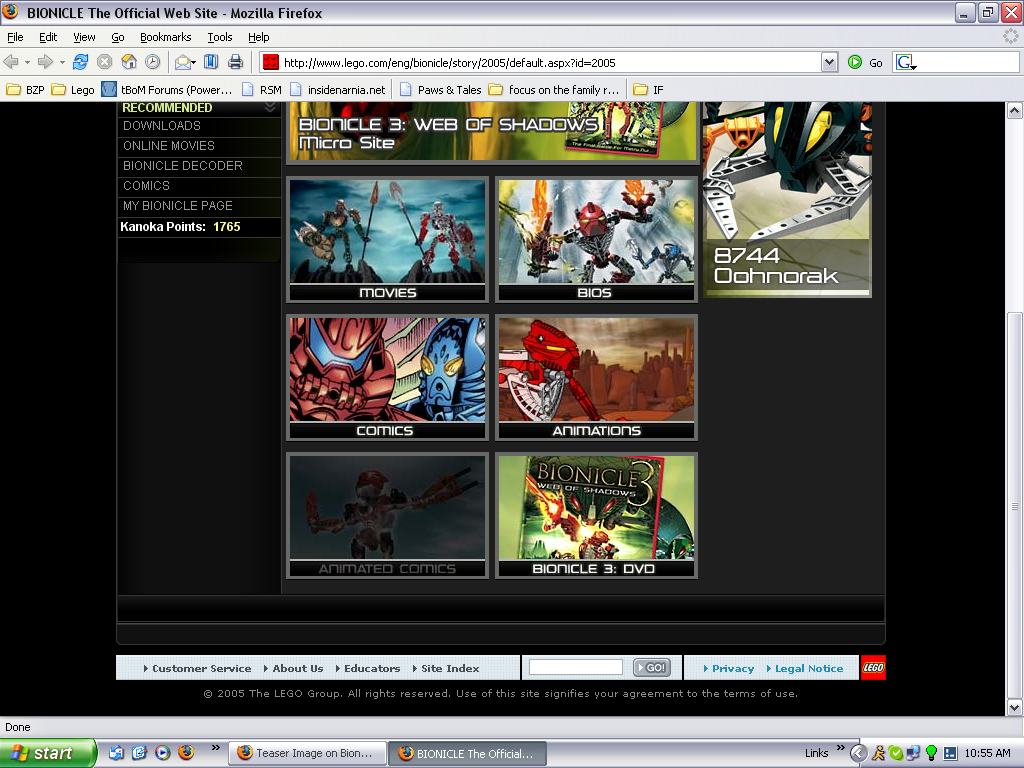Switch to Teaser Image taskbar window

[307, 753]
